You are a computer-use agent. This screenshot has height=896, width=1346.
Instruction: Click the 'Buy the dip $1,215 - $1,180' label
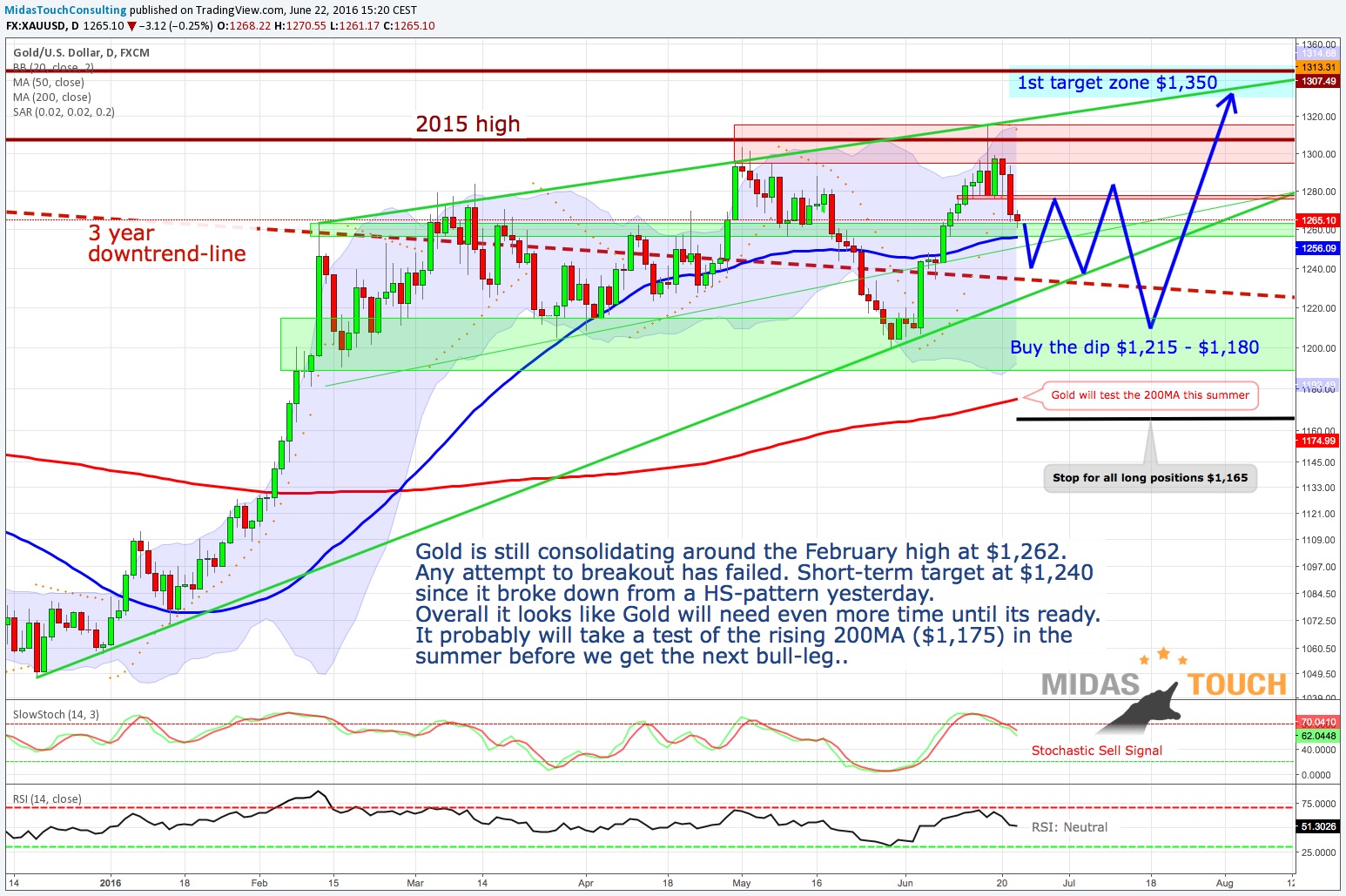(1134, 347)
